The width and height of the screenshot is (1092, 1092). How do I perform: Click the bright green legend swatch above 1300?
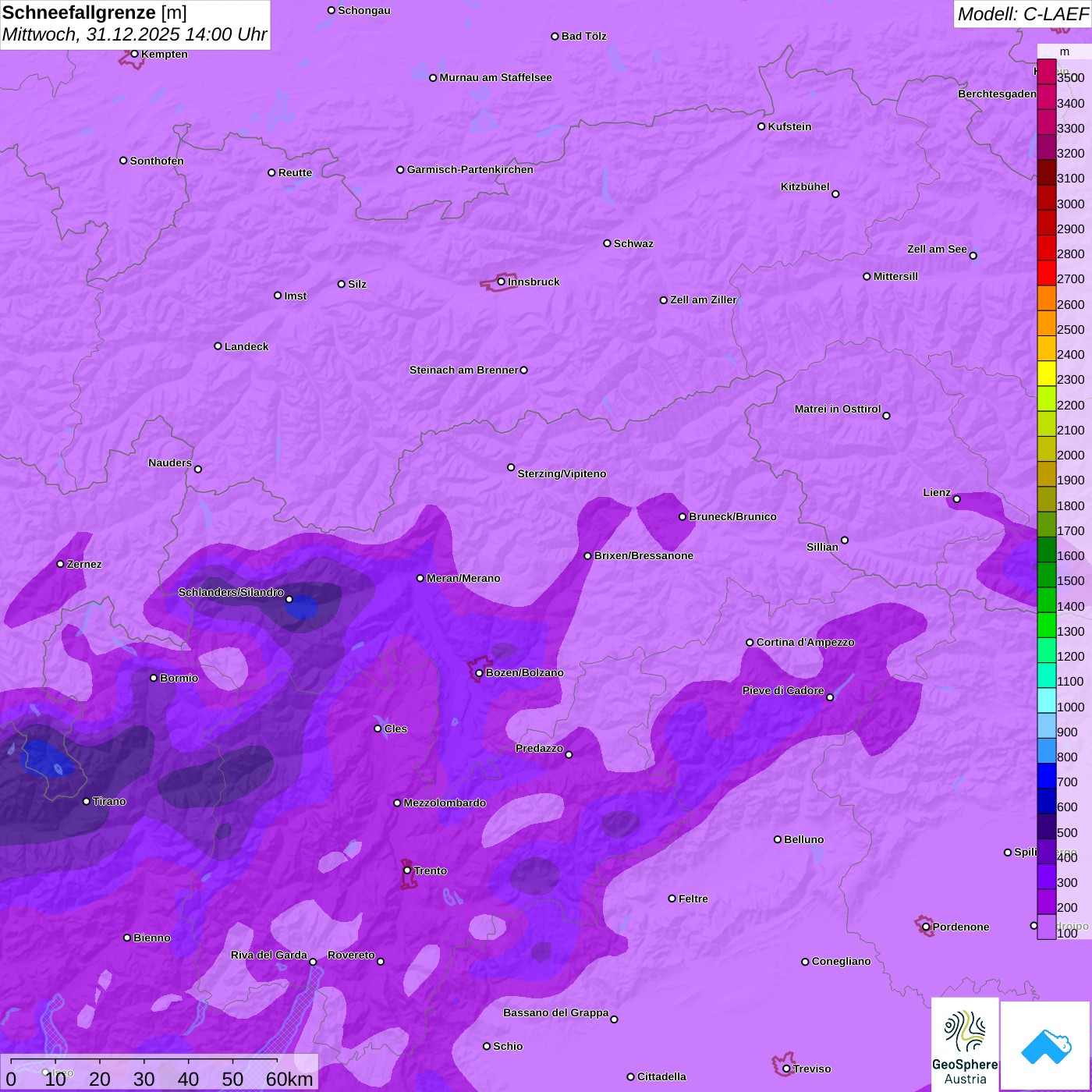click(x=1047, y=625)
